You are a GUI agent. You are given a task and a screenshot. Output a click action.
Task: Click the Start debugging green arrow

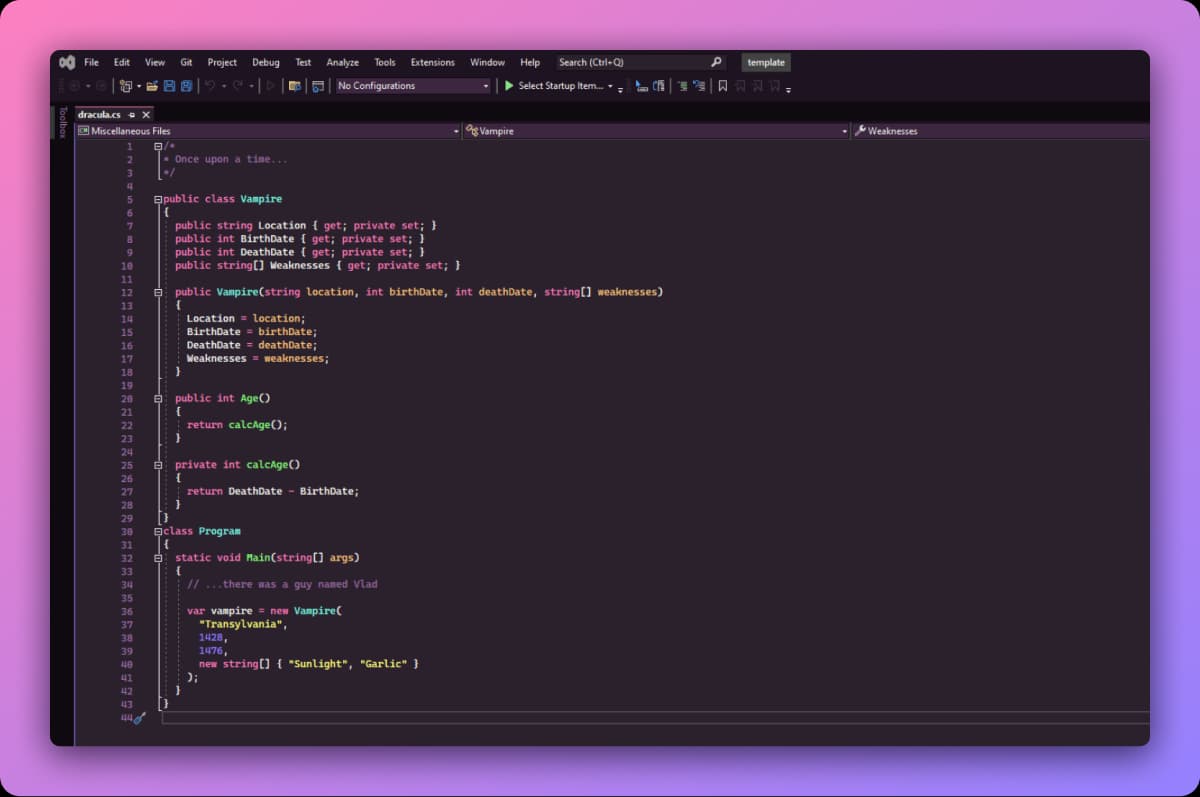511,86
